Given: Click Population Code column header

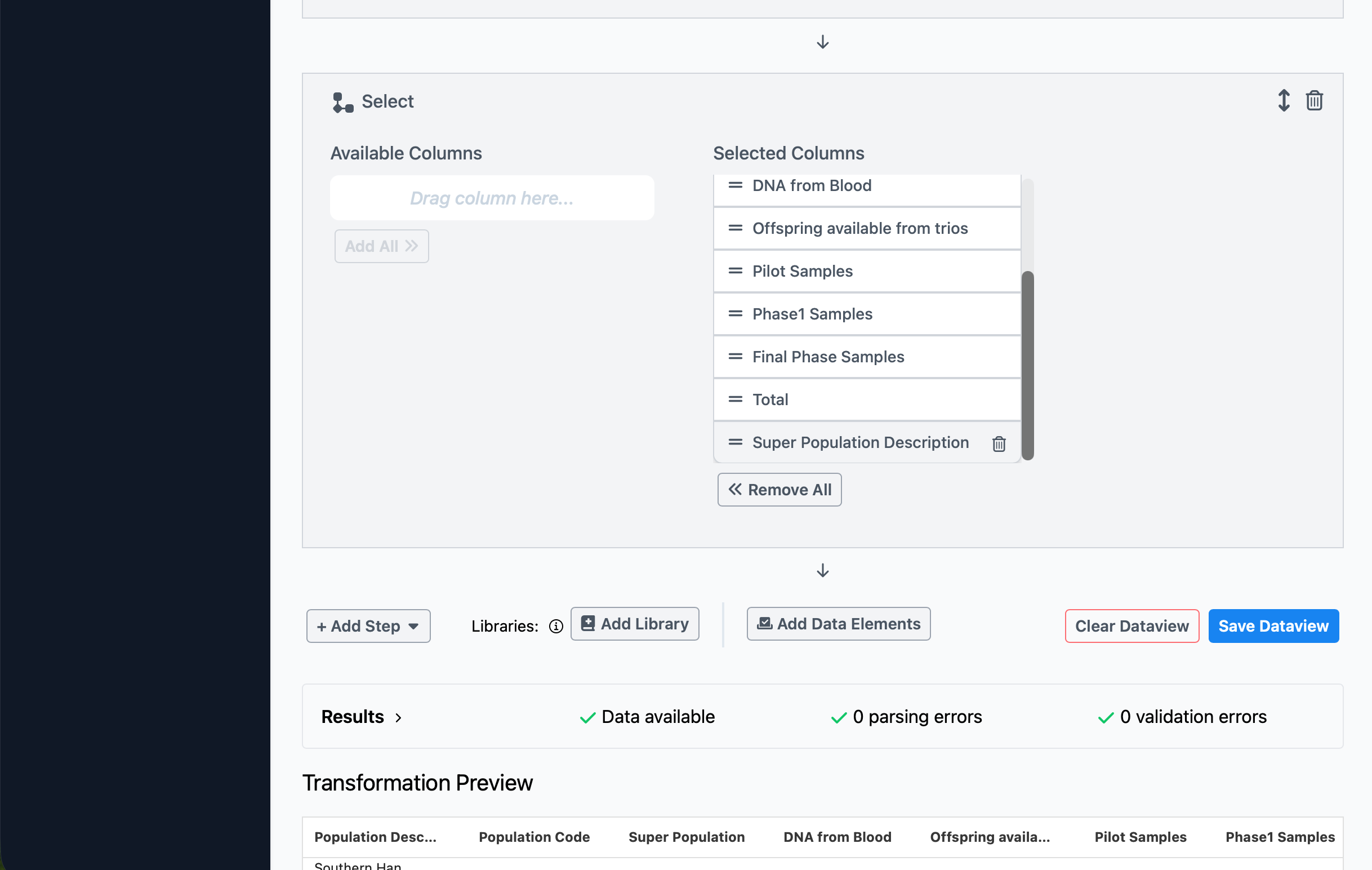Looking at the screenshot, I should 533,837.
